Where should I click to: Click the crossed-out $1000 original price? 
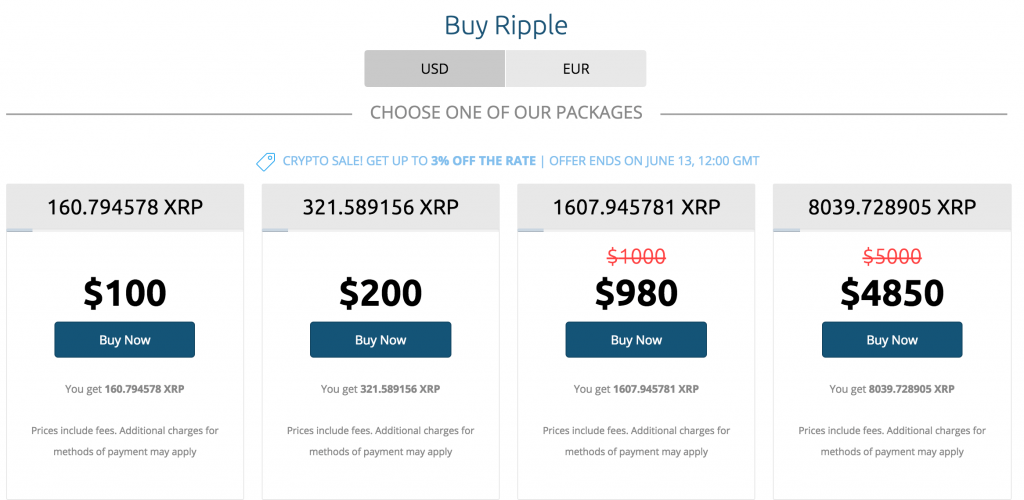(636, 257)
